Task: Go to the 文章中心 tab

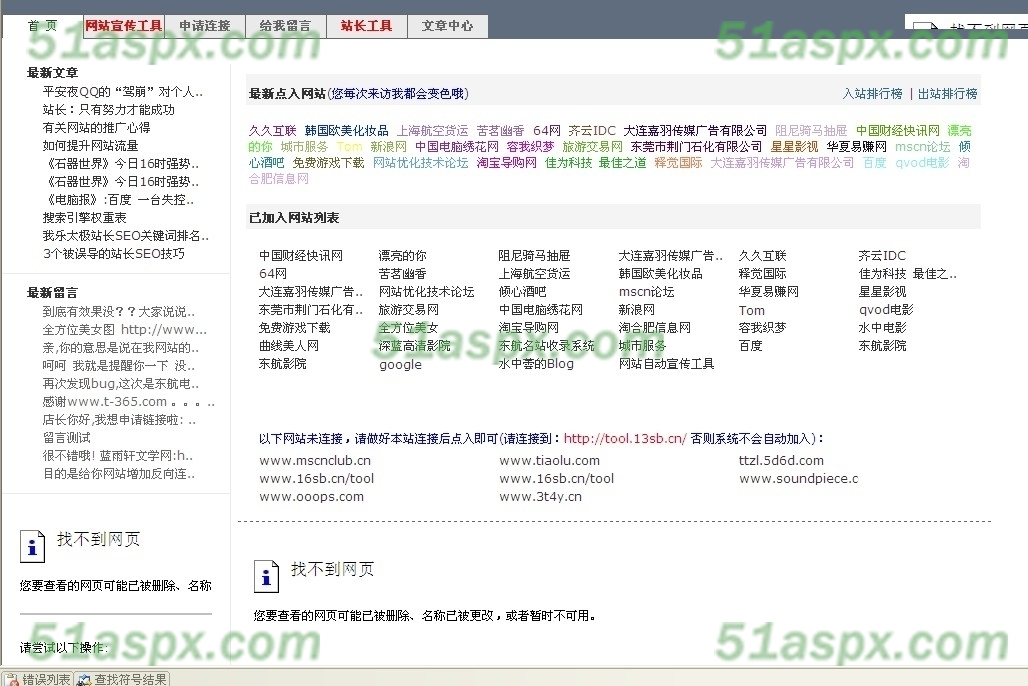Action: click(447, 26)
